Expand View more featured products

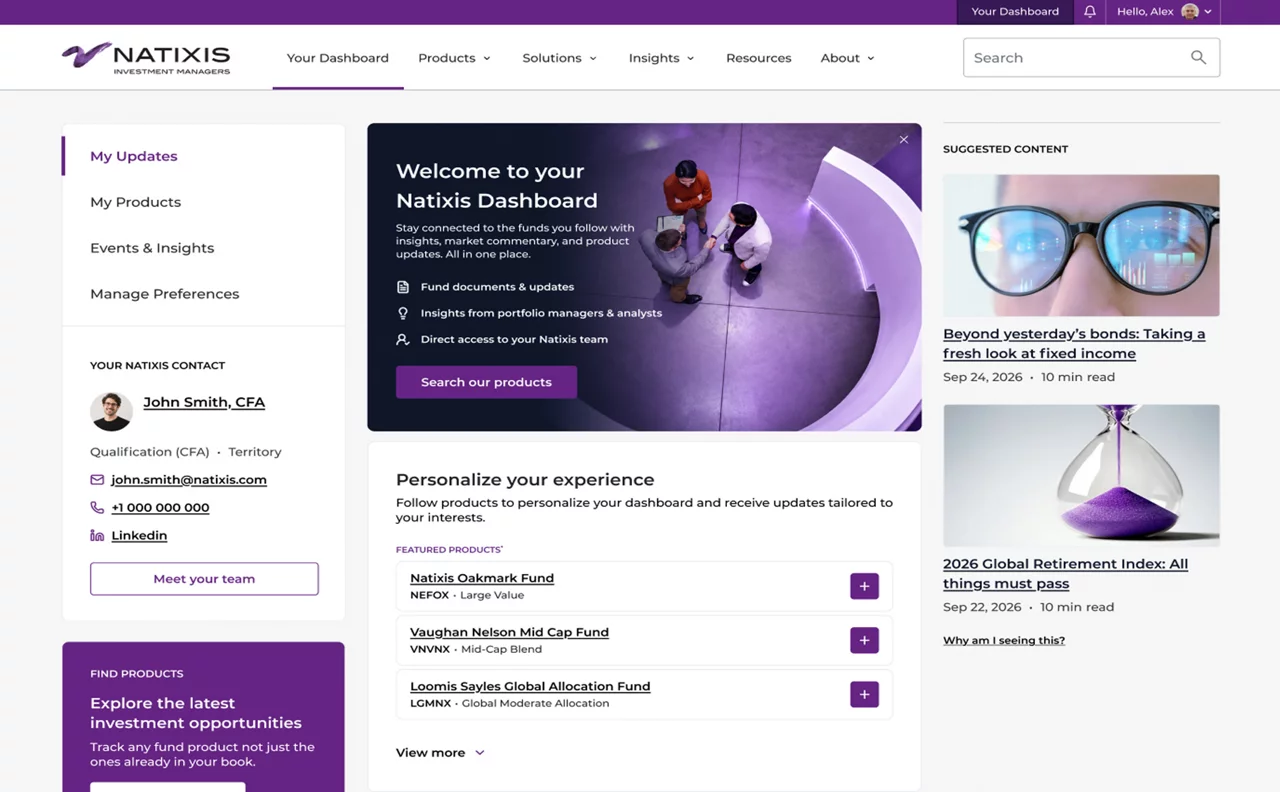point(440,753)
